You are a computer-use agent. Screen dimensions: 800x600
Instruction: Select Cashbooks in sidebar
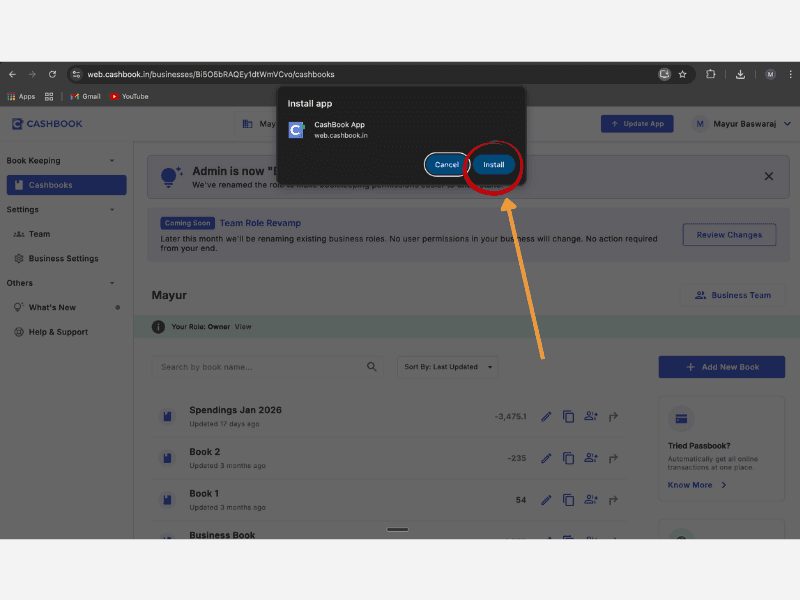coord(66,185)
